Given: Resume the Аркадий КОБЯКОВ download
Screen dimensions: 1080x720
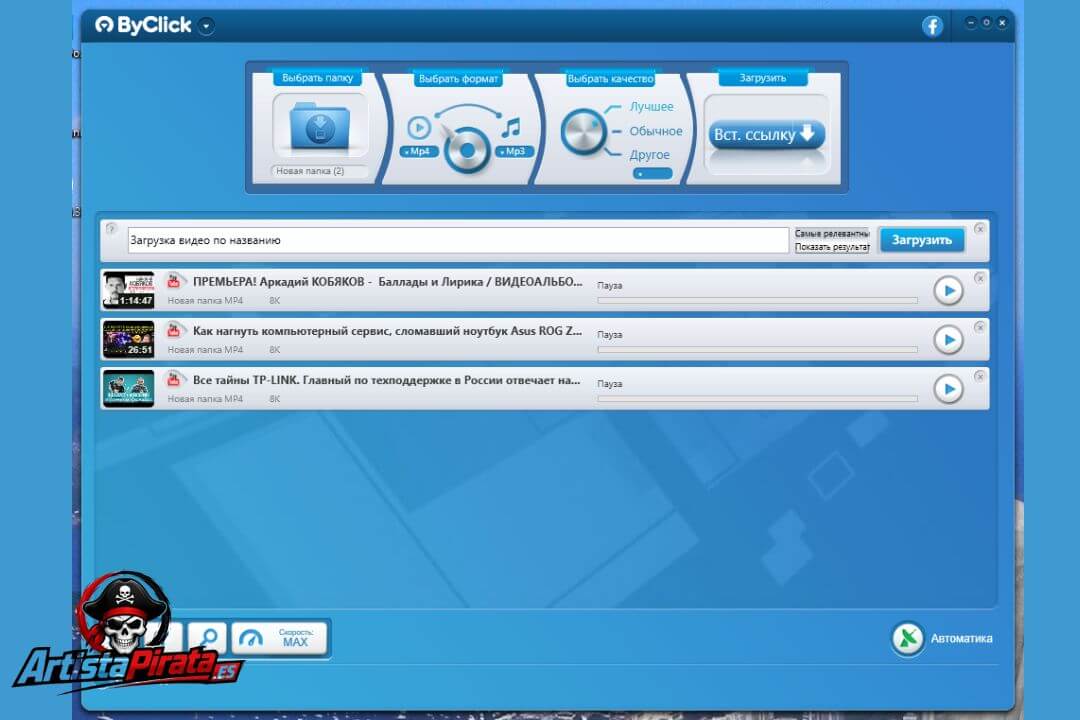Looking at the screenshot, I should point(948,291).
